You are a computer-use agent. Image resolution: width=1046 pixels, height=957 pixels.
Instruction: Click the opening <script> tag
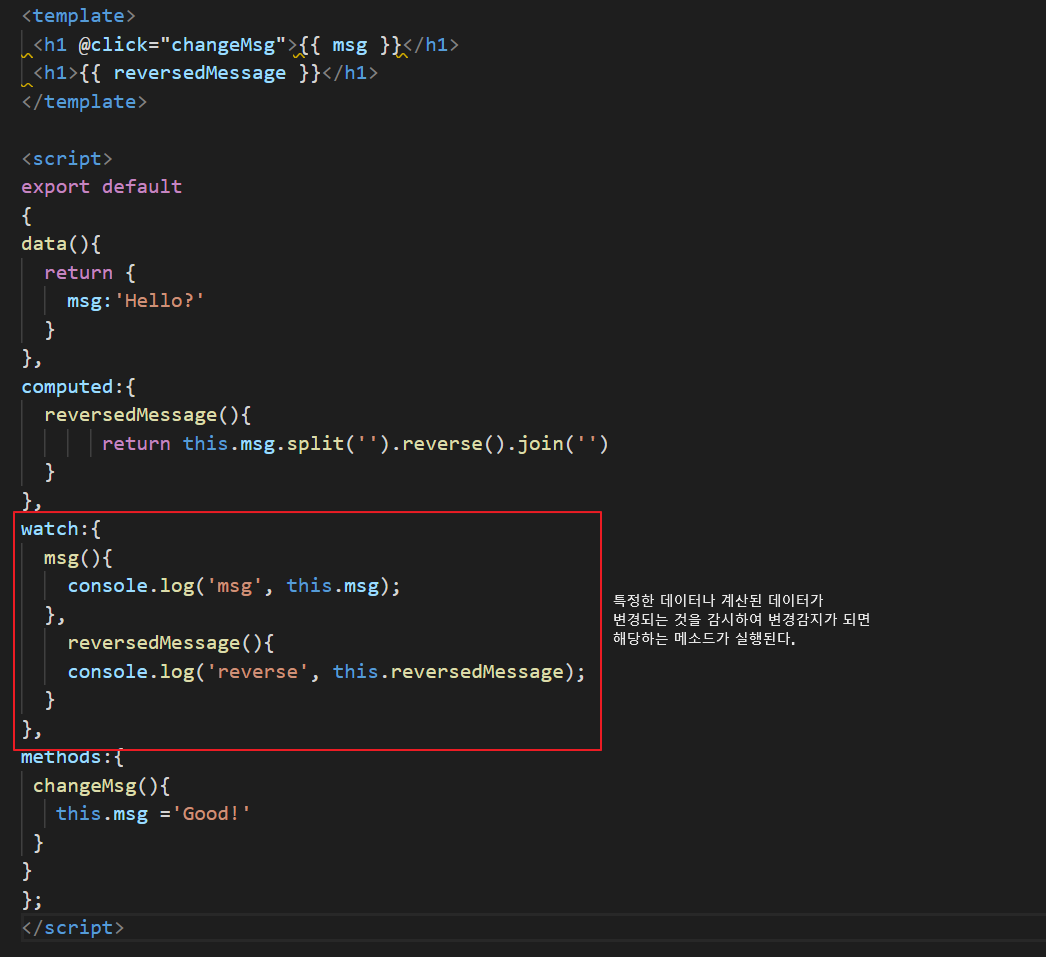click(x=67, y=159)
